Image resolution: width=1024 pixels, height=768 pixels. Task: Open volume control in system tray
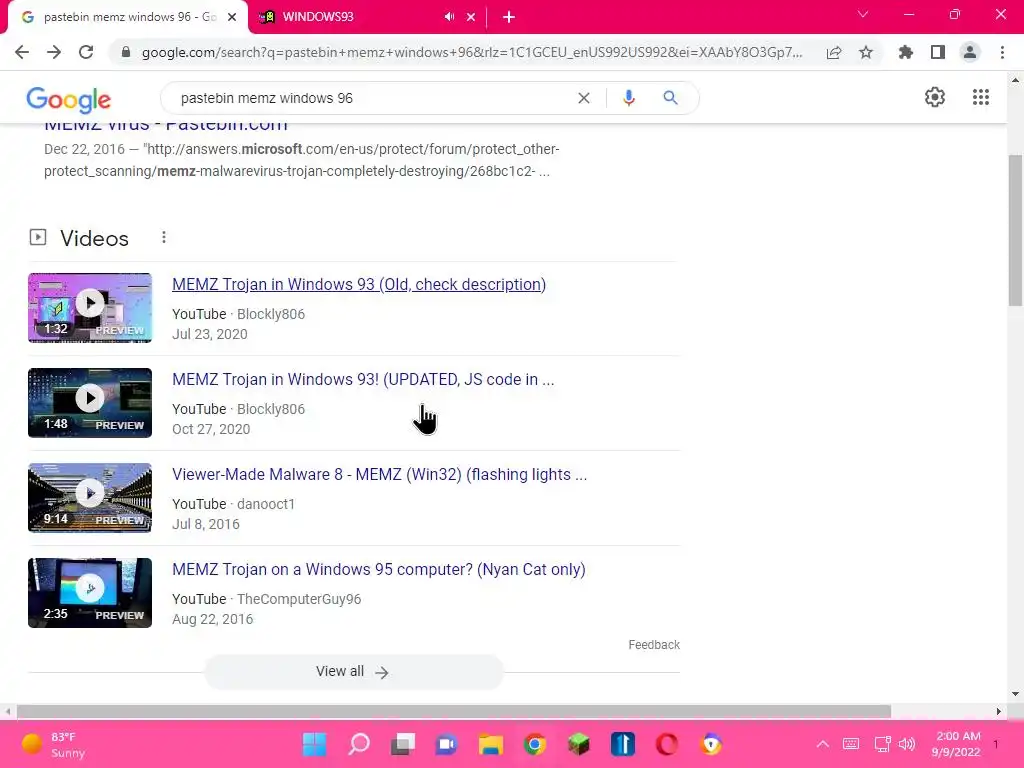tap(907, 744)
